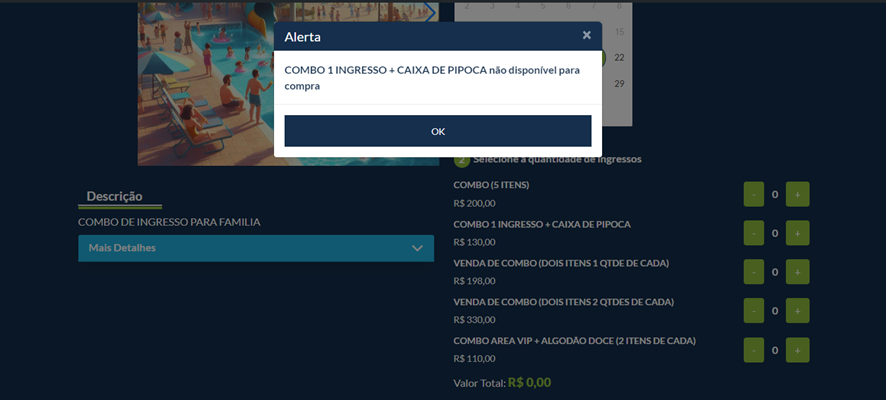Screen dimensions: 886x400
Task: Pick day 29 on the calendar
Action: [x=619, y=84]
